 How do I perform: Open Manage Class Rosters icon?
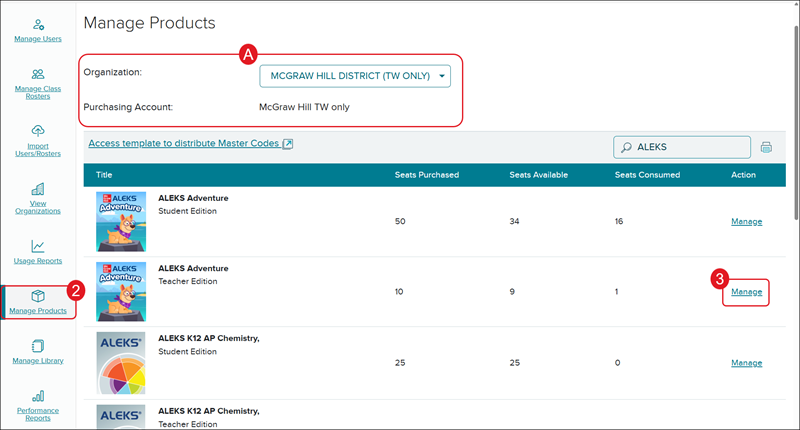click(x=38, y=74)
